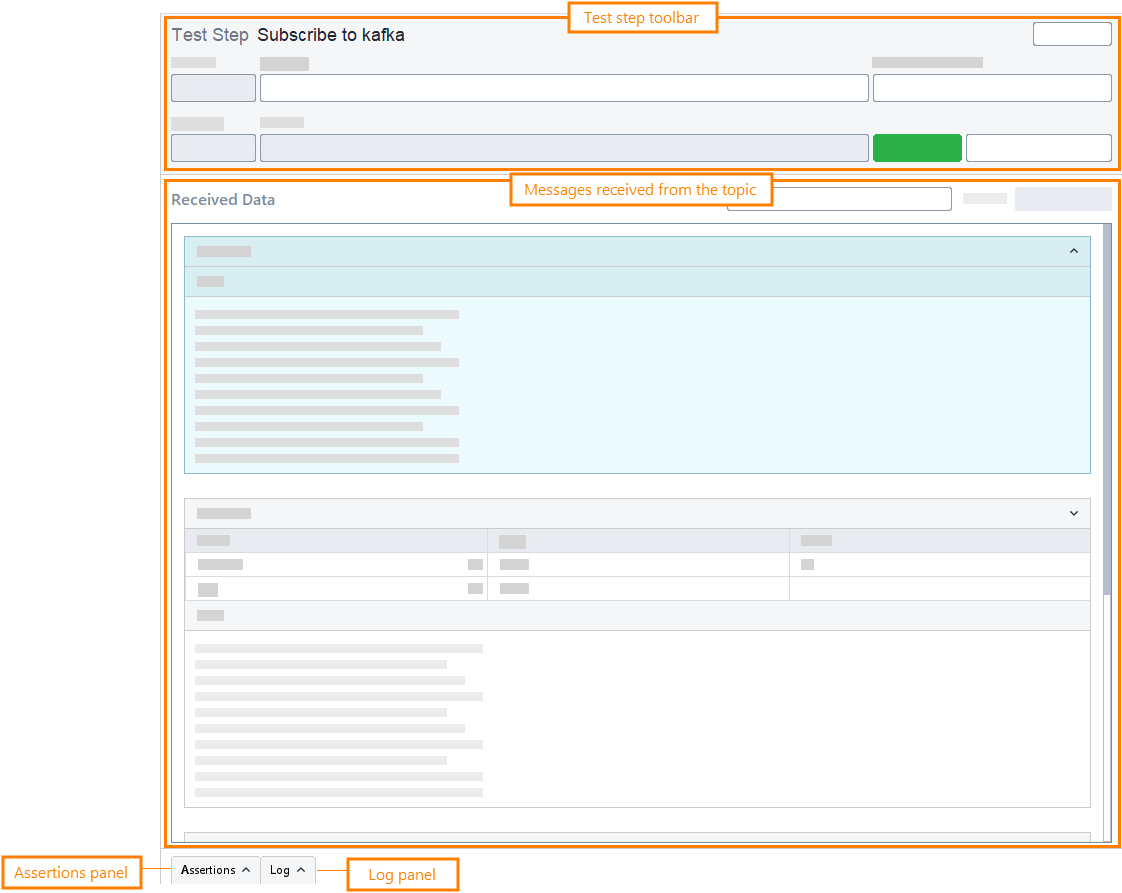Click the status field right of the green button
Screen dimensions: 1122x893
coord(1039,147)
